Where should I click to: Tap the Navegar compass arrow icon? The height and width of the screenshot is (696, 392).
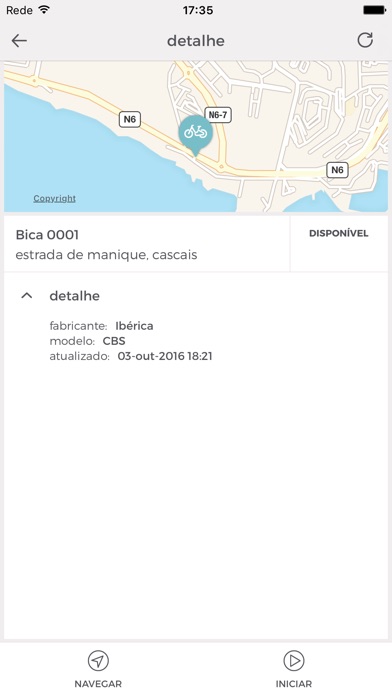tap(98, 661)
